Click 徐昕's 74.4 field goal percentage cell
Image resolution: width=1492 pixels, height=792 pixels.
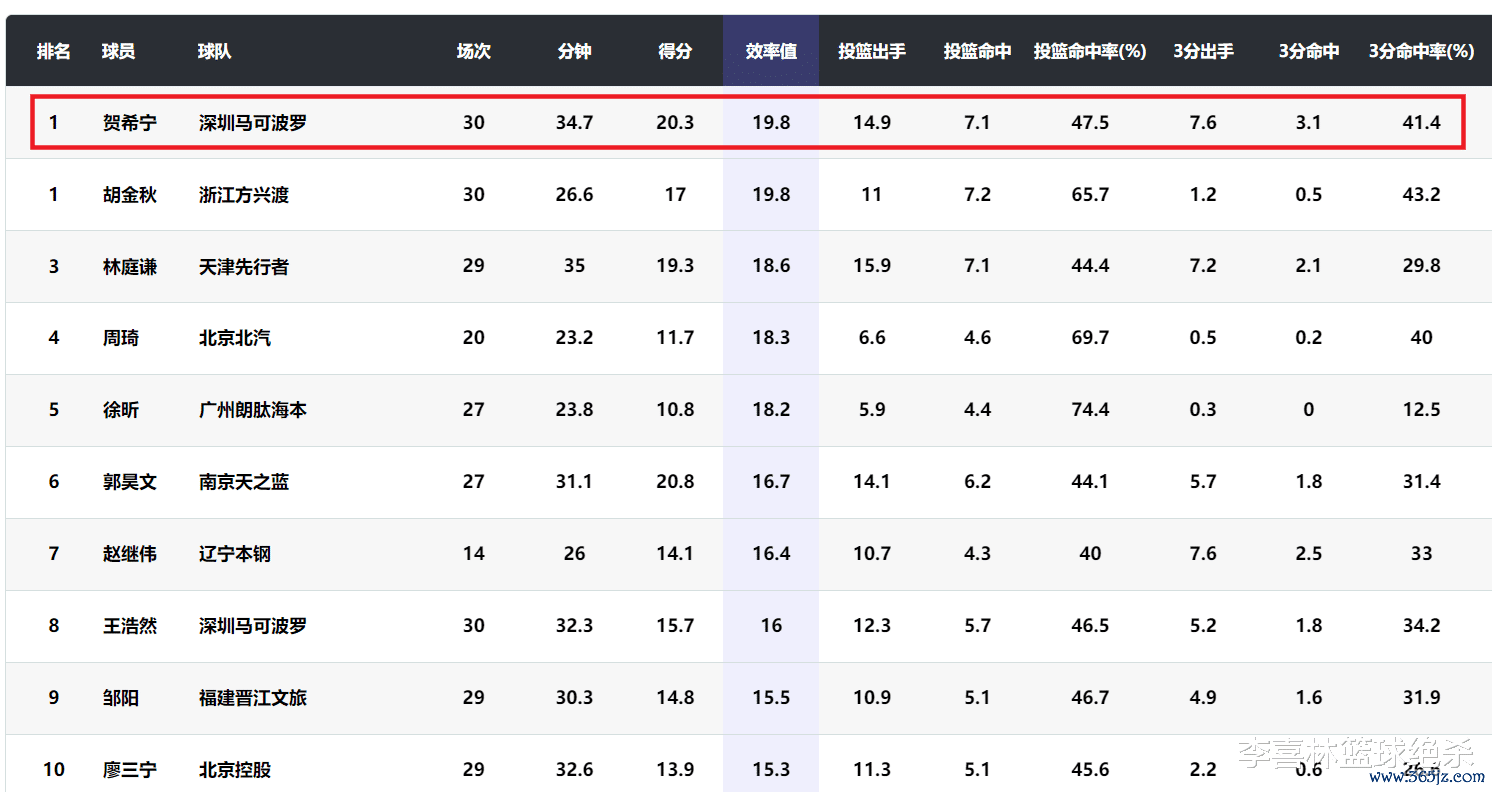click(x=1090, y=410)
